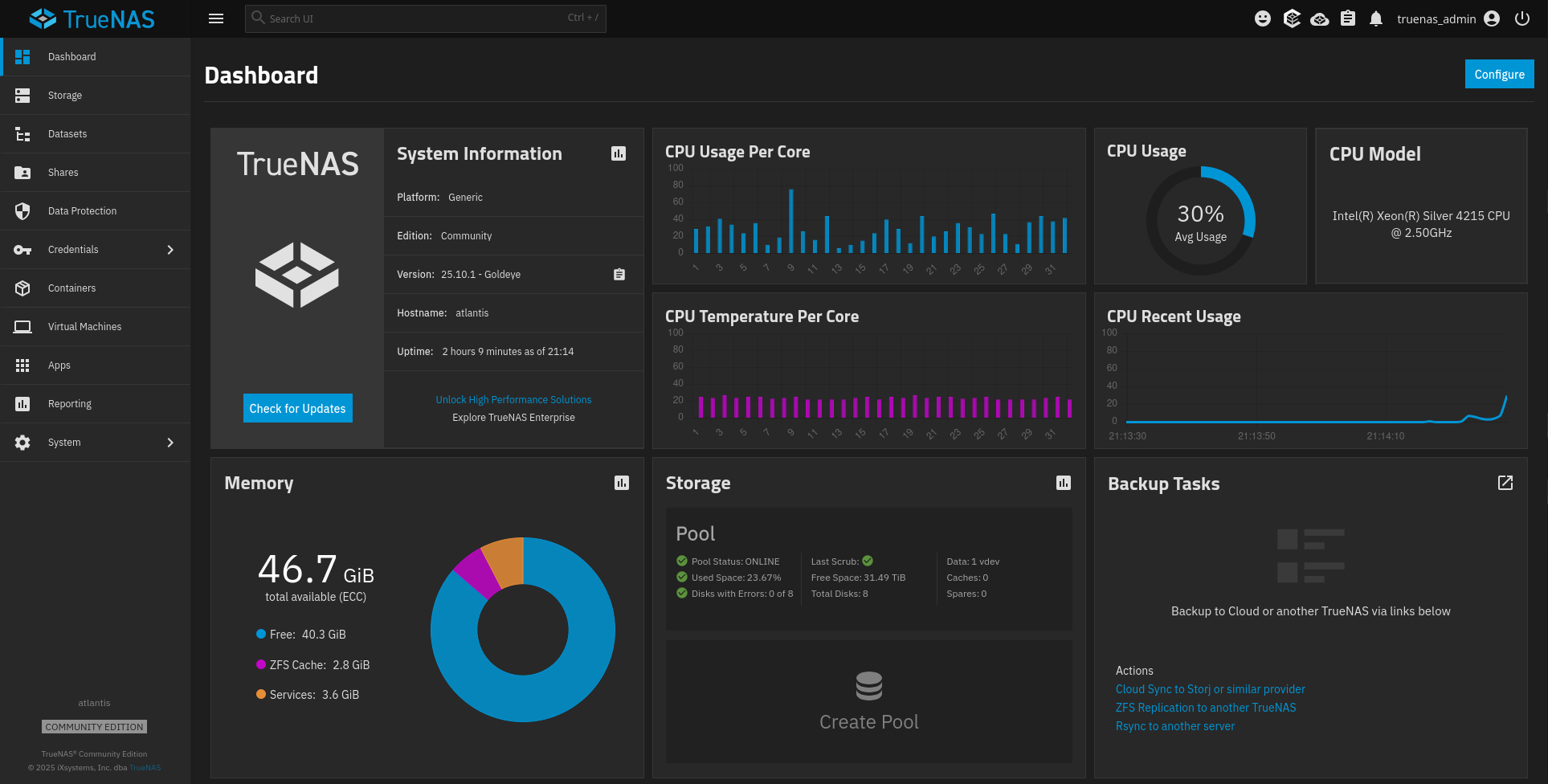Open the Reporting page

(70, 403)
